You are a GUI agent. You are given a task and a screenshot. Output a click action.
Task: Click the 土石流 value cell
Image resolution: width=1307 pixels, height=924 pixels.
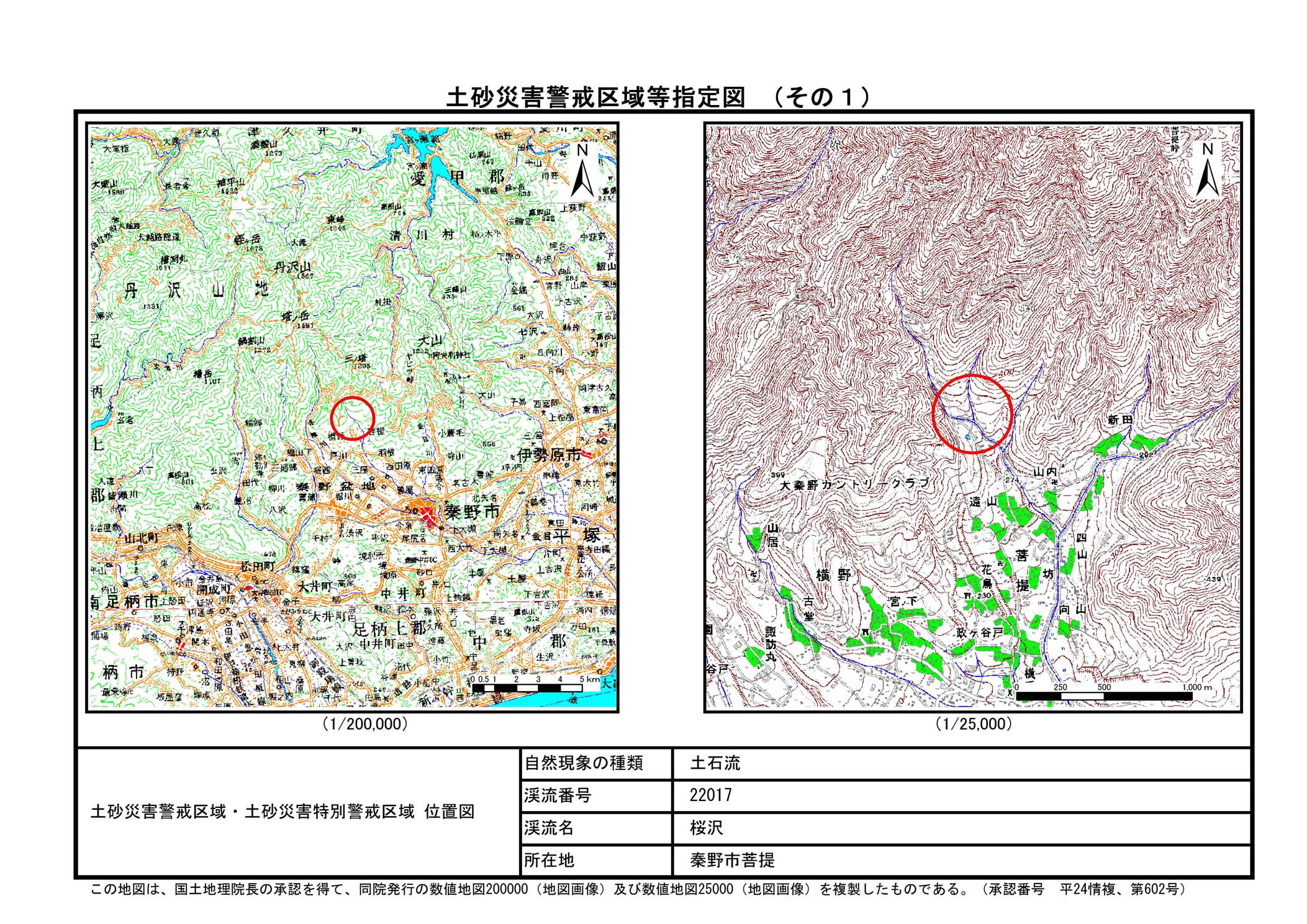pos(715,763)
